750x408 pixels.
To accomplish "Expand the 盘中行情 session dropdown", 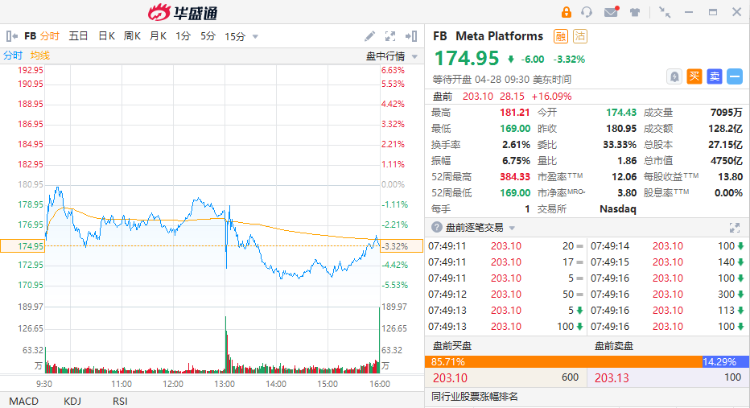I will point(386,55).
